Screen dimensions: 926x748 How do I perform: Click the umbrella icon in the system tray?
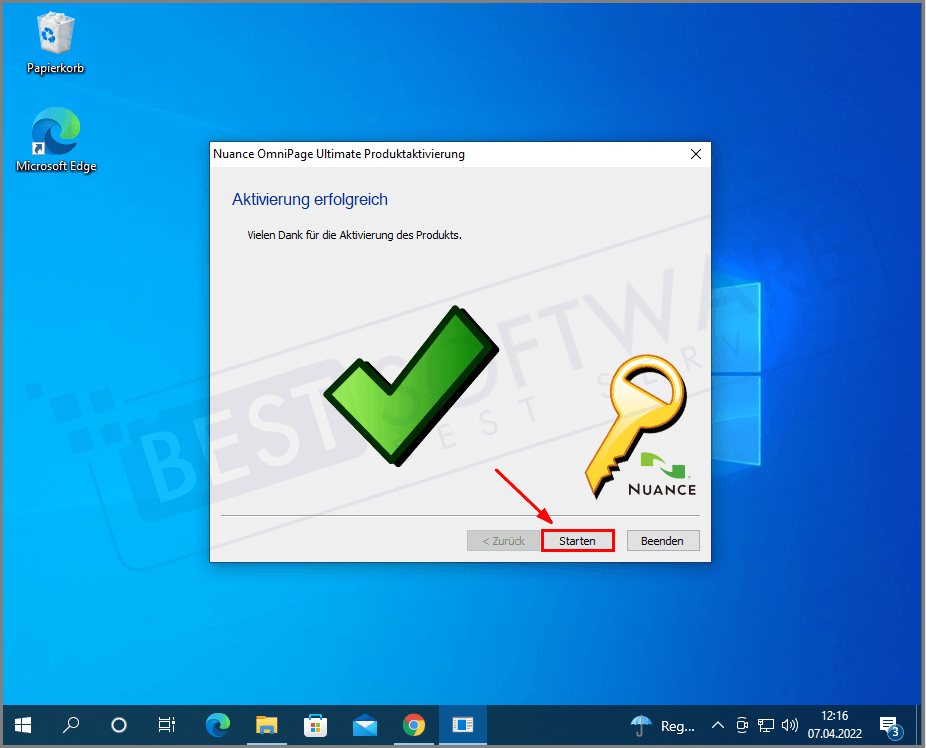641,725
